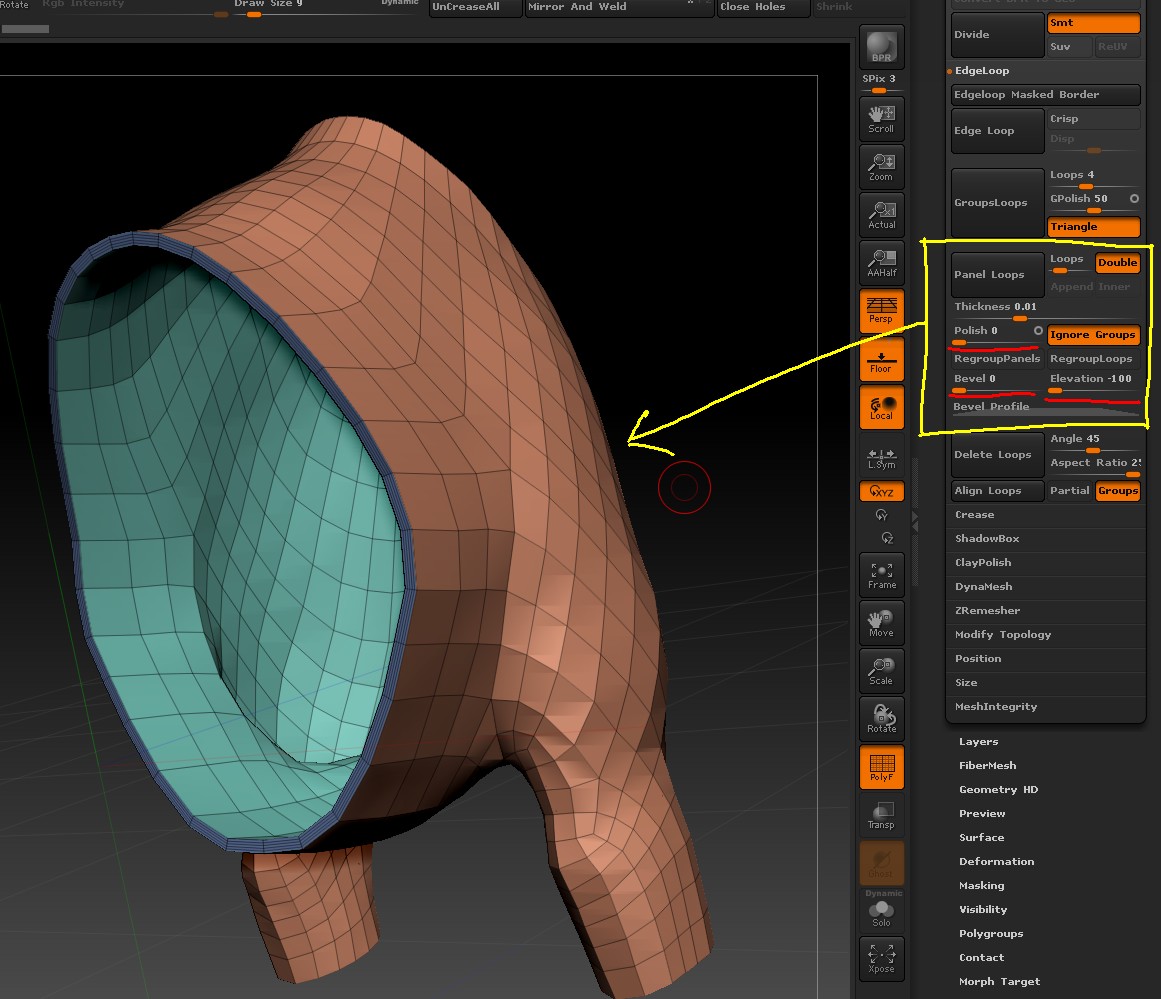Click the Align Loops button
This screenshot has width=1161, height=999.
997,491
